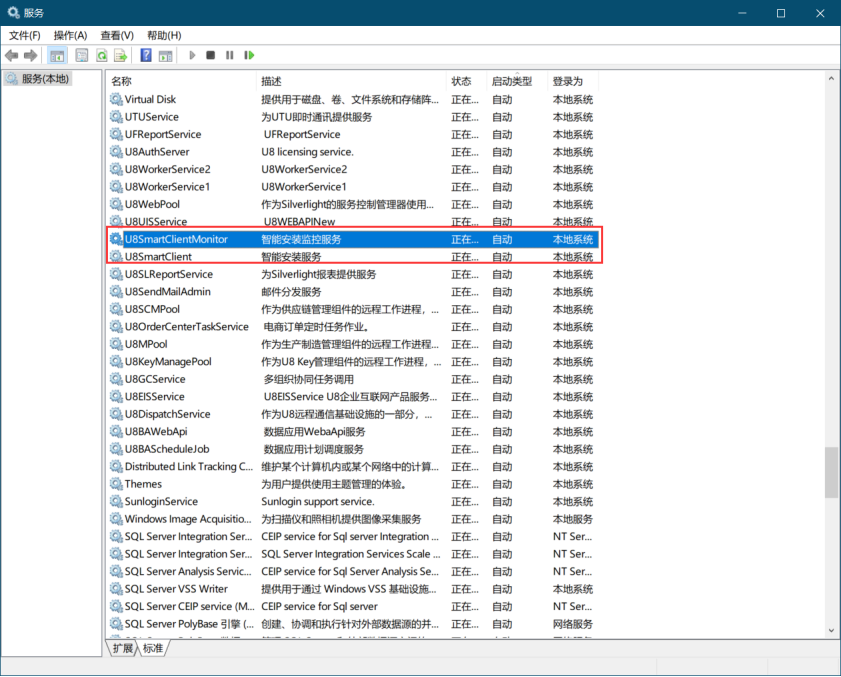Viewport: 841px width, 677px height.
Task: Click gear icon of Virtual Disk service
Action: (x=116, y=99)
